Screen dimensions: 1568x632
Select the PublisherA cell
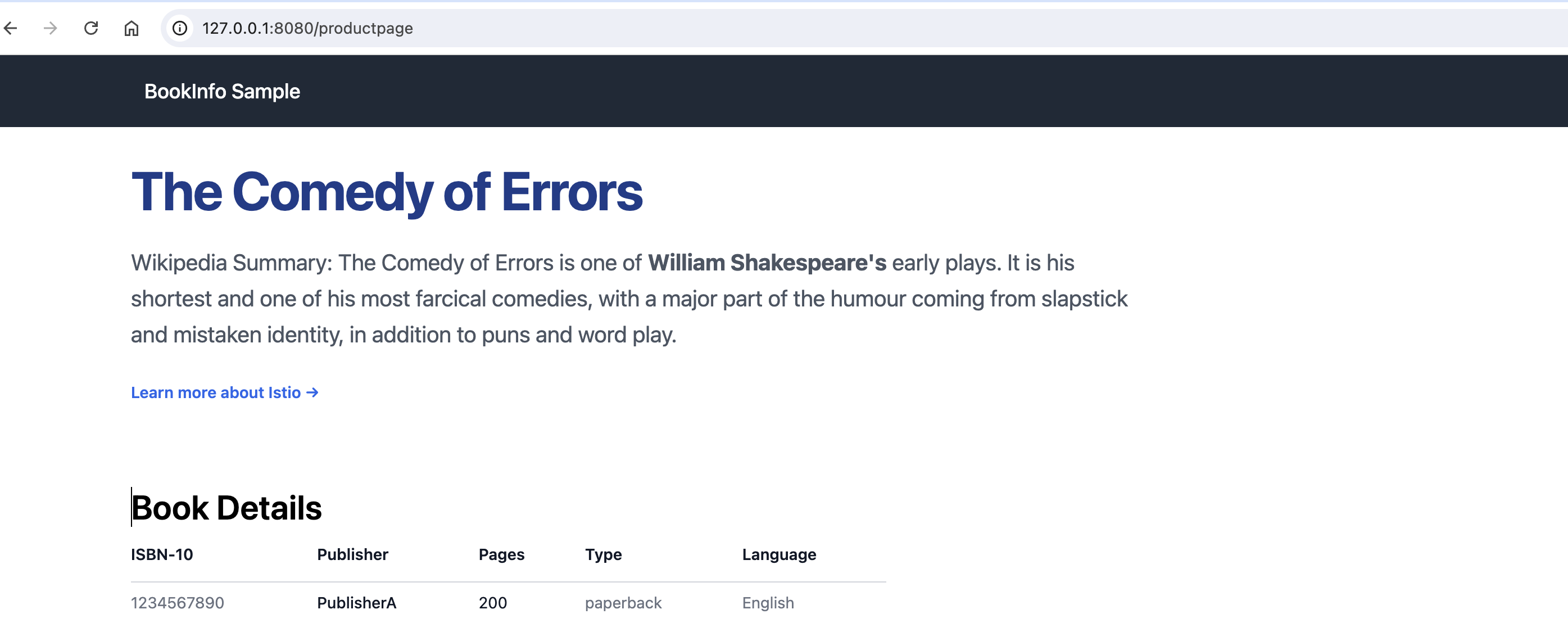pos(357,603)
